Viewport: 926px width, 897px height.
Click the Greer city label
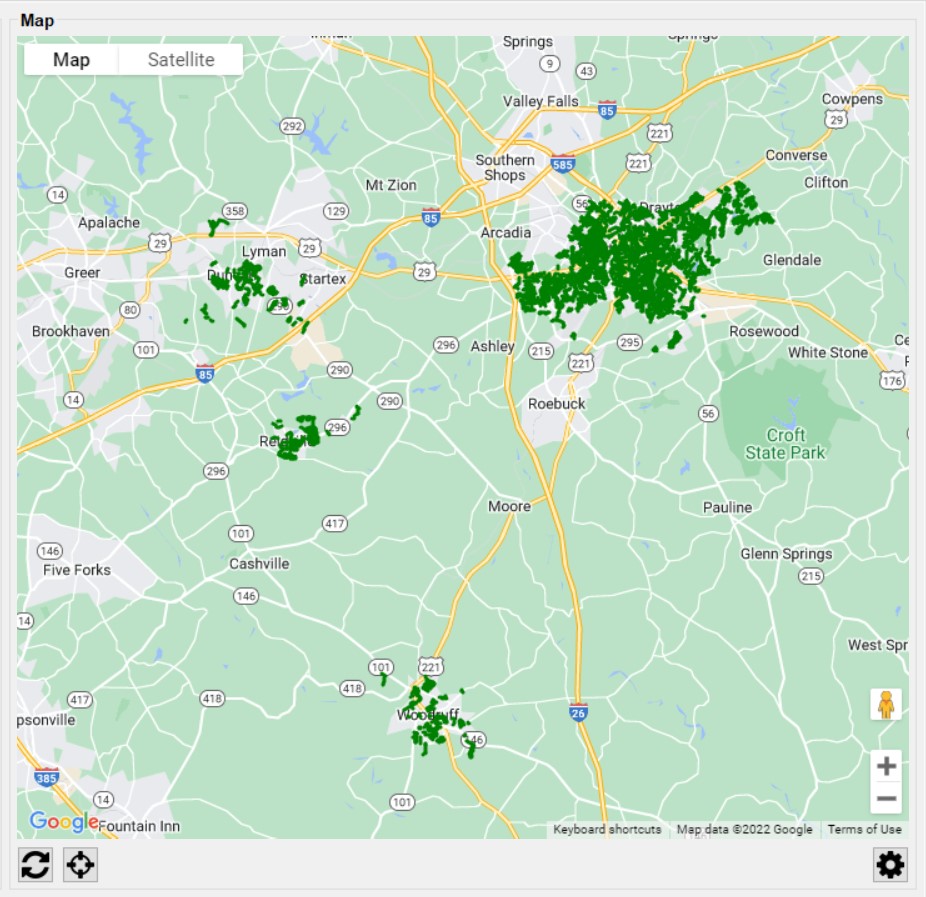click(82, 273)
